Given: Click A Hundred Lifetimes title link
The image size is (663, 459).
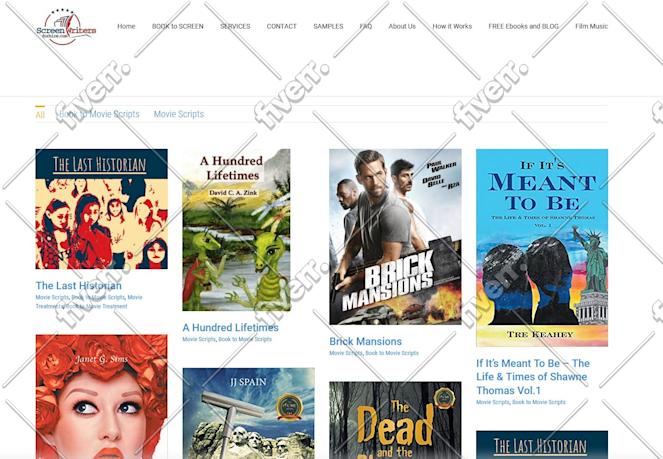Looking at the screenshot, I should [x=230, y=328].
